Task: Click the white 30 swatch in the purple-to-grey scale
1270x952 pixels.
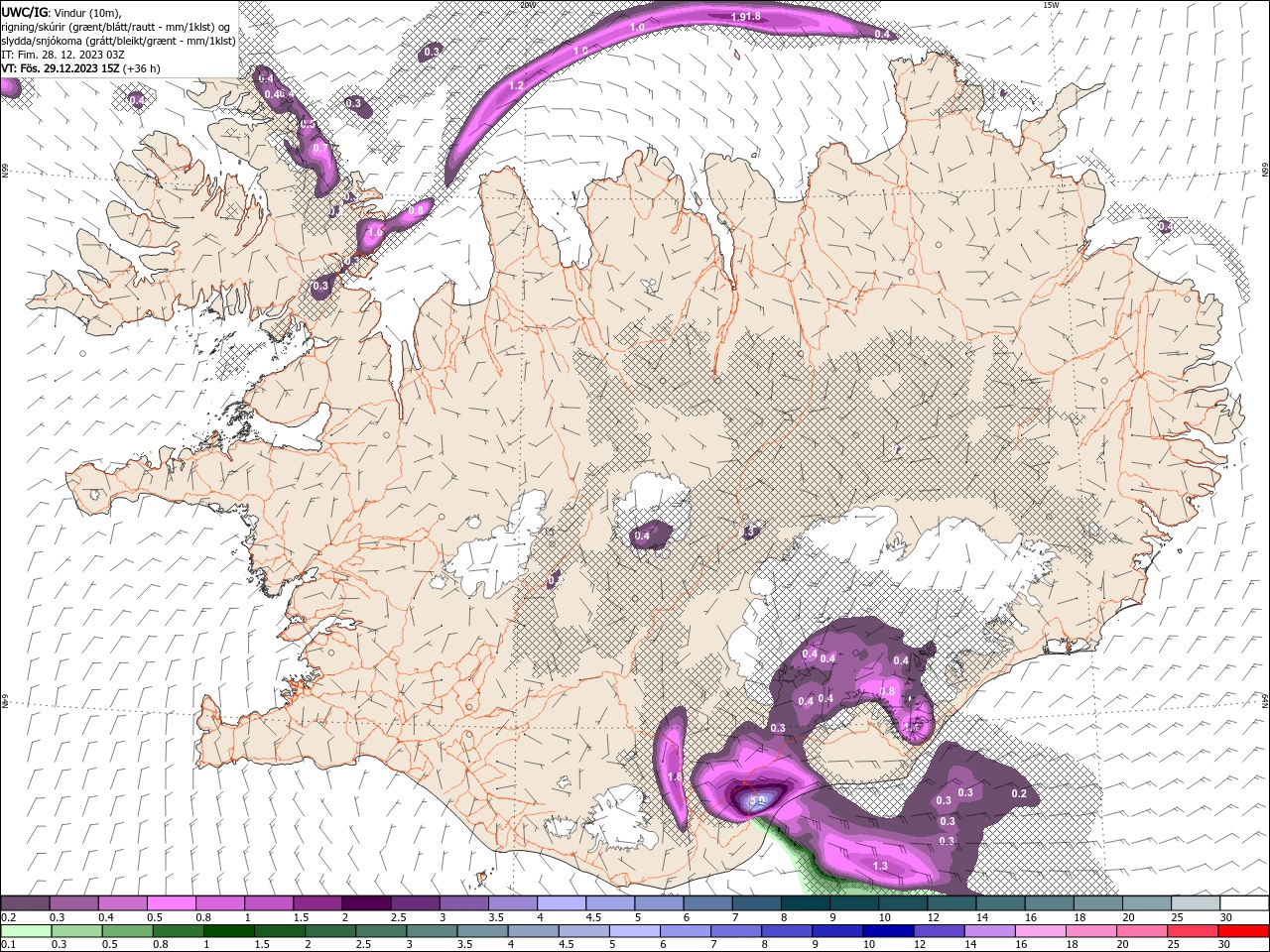Action: point(1245,903)
